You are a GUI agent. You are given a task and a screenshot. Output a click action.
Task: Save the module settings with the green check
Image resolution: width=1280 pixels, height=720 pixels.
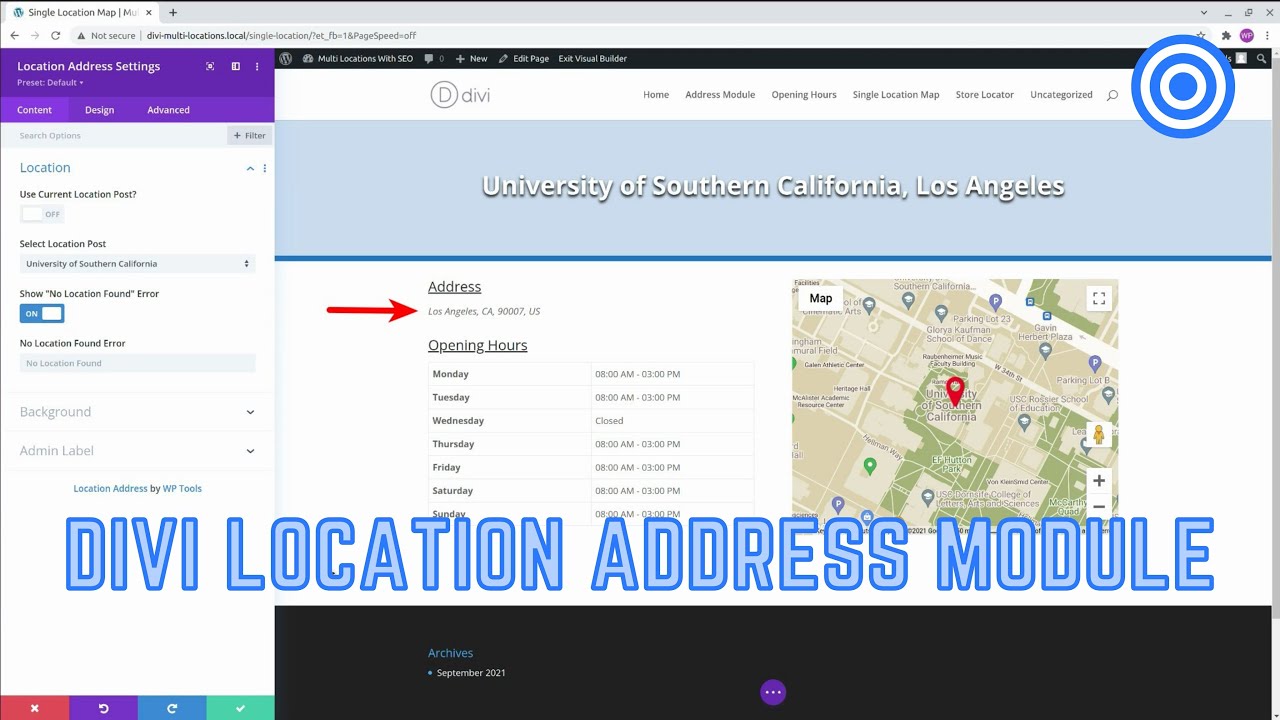pos(240,708)
